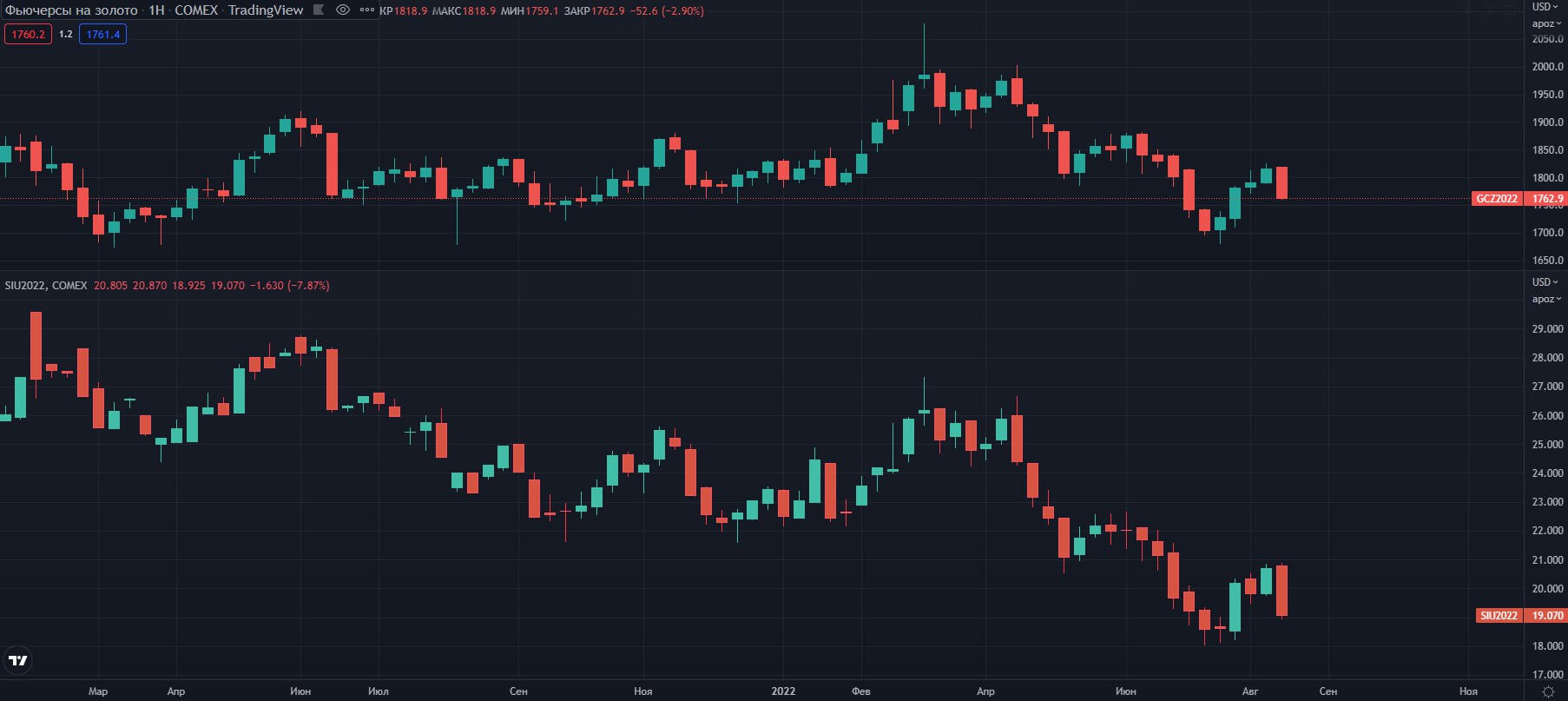
Task: Click the 17.000 level on silver price scale
Action: (x=1547, y=675)
